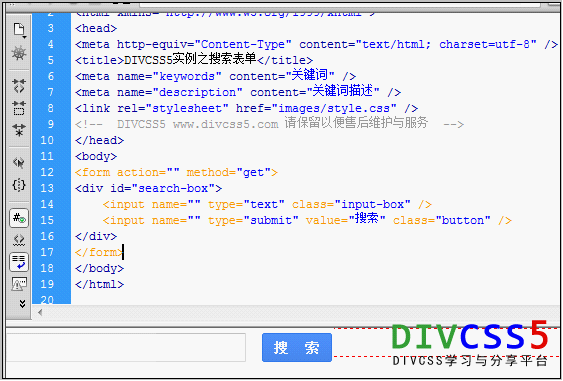The height and width of the screenshot is (381, 563).
Task: Expand all collapsed code with asterisk icon
Action: coord(19,130)
